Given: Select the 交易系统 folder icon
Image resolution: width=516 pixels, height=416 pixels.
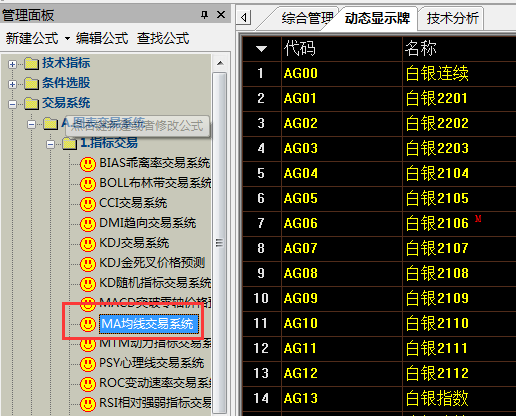Looking at the screenshot, I should 31,103.
